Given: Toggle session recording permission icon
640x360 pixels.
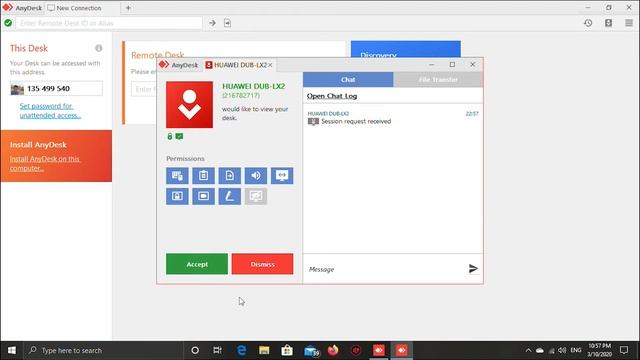Looking at the screenshot, I should tap(203, 196).
